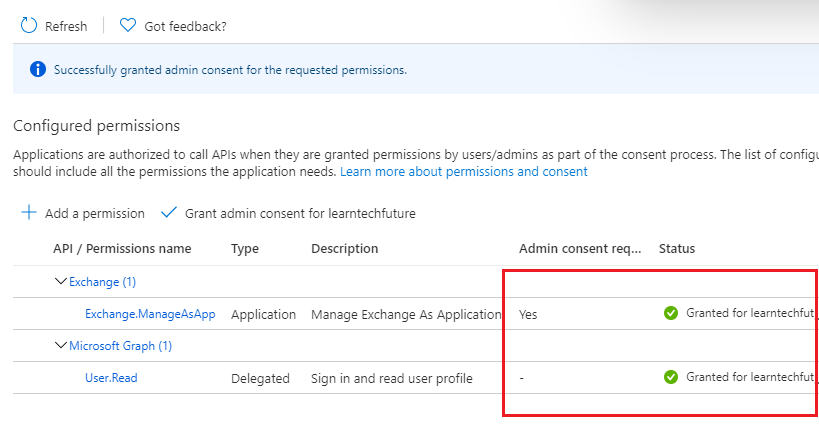Click the plus icon for adding permission
This screenshot has width=819, height=436.
pyautogui.click(x=29, y=213)
